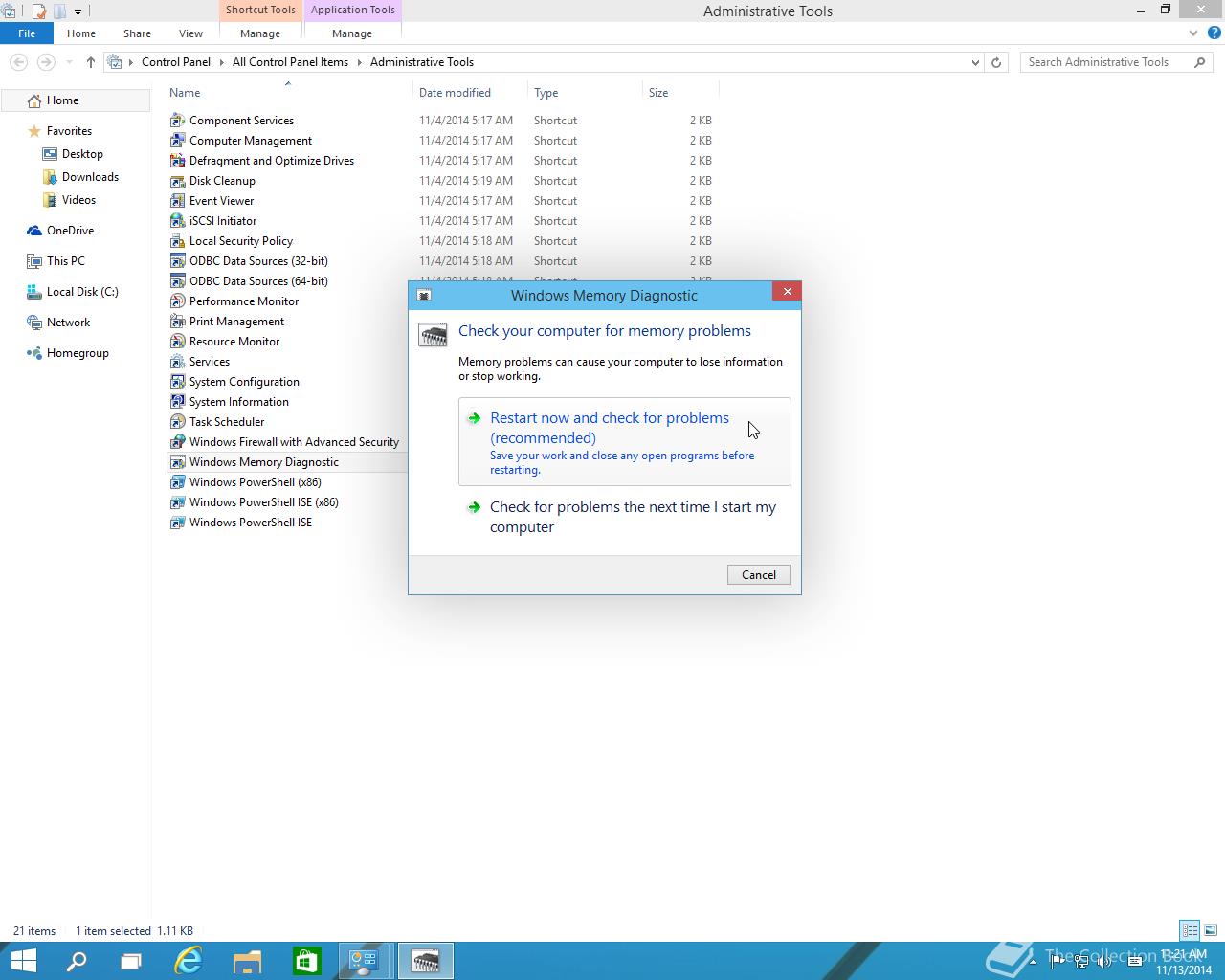Image resolution: width=1225 pixels, height=980 pixels.
Task: Select the Event Viewer icon
Action: click(x=177, y=201)
